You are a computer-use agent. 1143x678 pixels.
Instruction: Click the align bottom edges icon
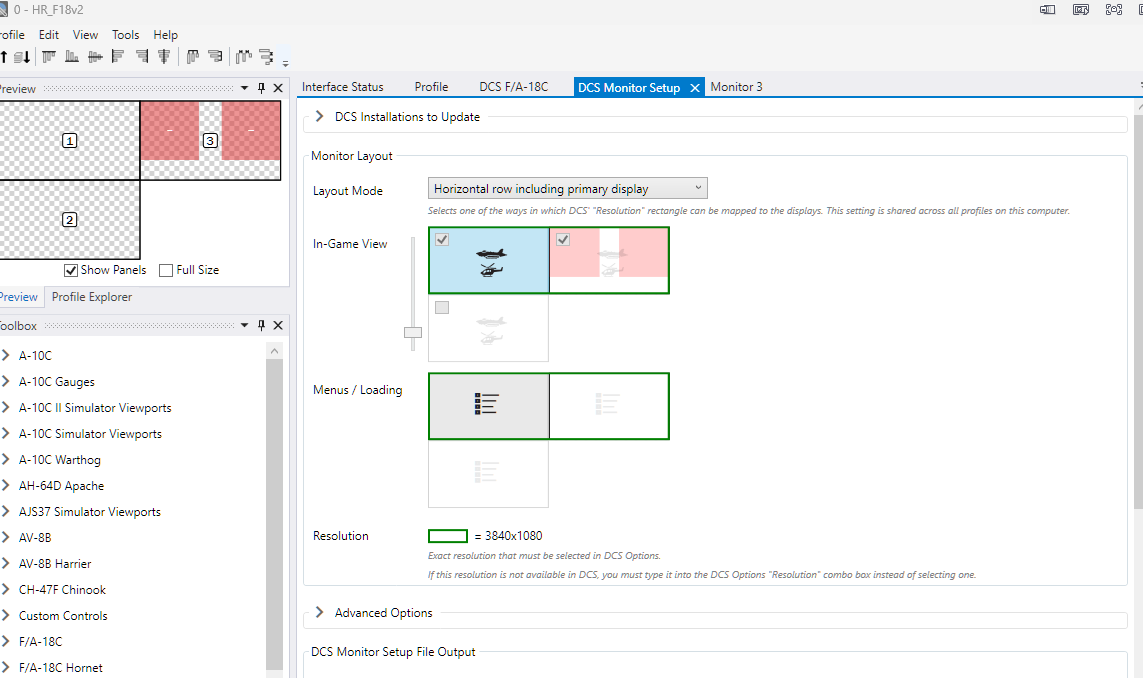tap(71, 56)
